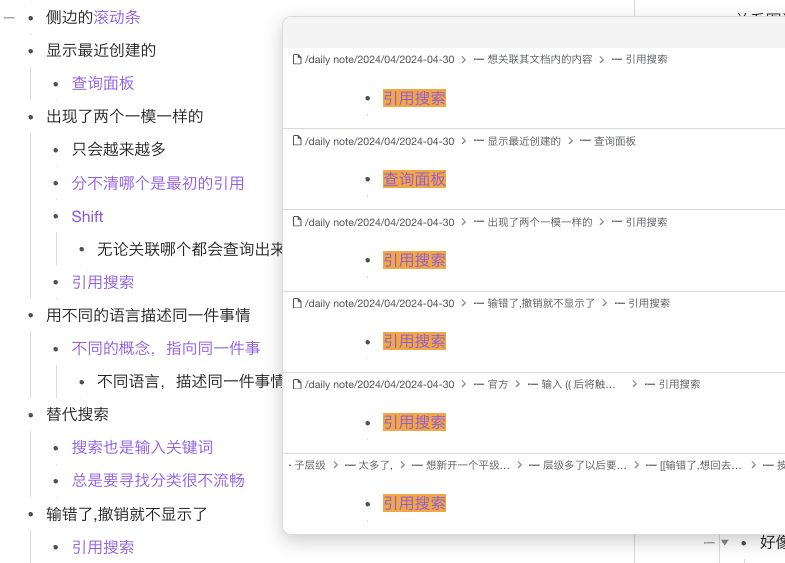Select the 不同语言，描述同一件事情 block
The image size is (785, 563).
tap(190, 381)
